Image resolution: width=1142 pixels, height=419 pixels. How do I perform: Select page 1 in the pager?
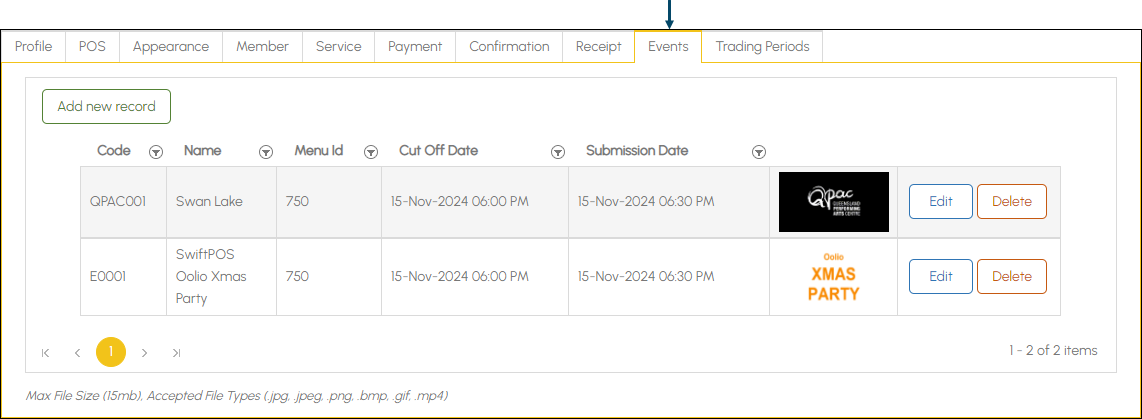pos(111,352)
